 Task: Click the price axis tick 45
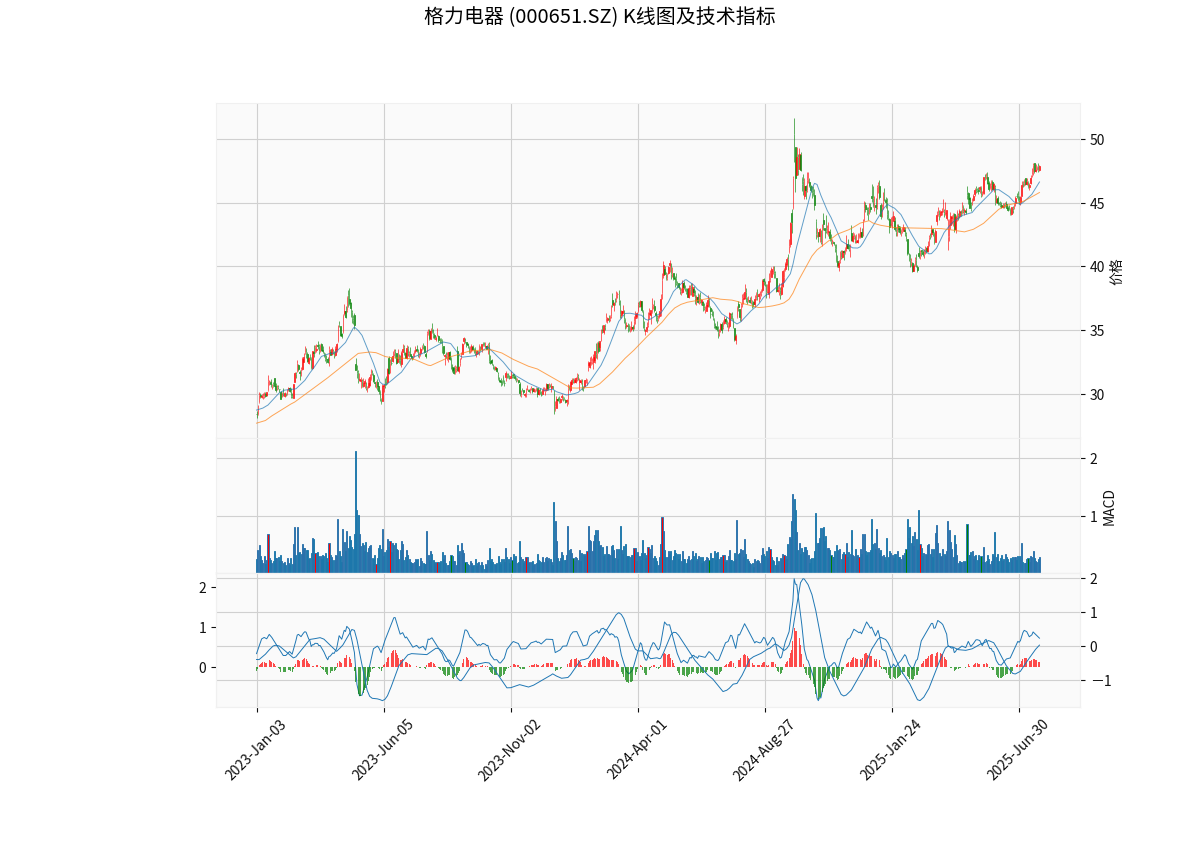point(1097,204)
